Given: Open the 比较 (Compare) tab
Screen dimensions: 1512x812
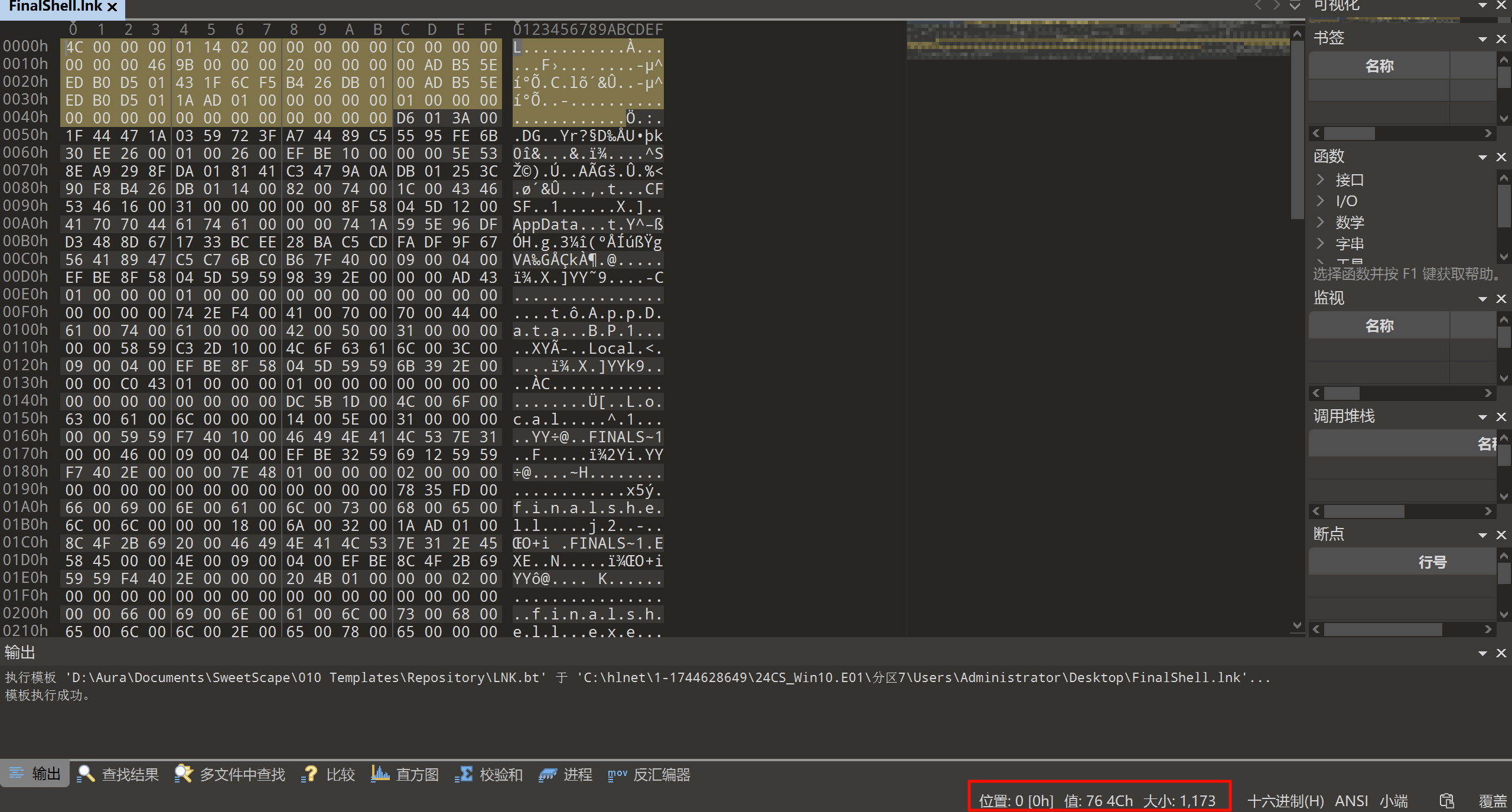Looking at the screenshot, I should (x=328, y=774).
